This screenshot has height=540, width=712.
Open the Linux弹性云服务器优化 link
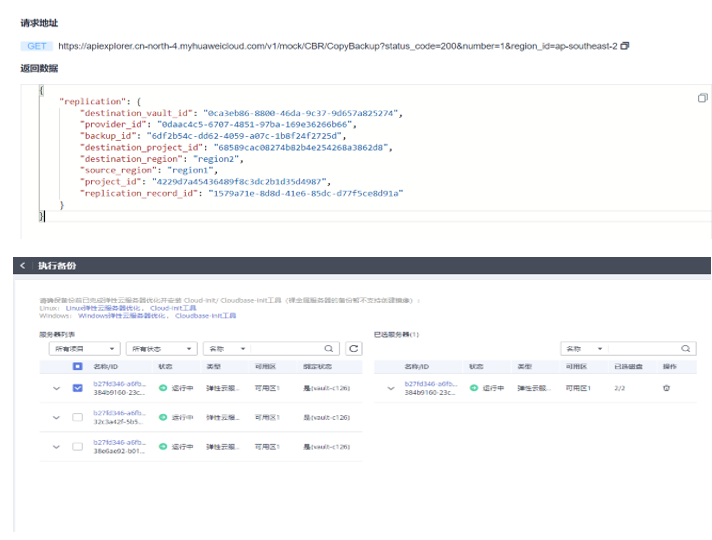pos(105,308)
